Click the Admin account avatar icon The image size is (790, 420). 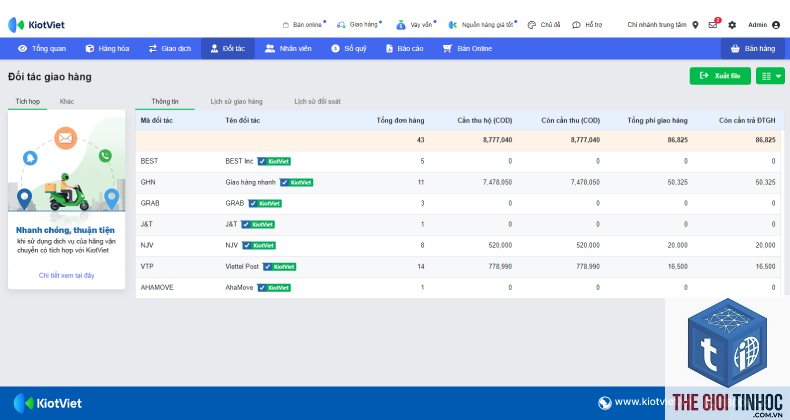tap(776, 25)
